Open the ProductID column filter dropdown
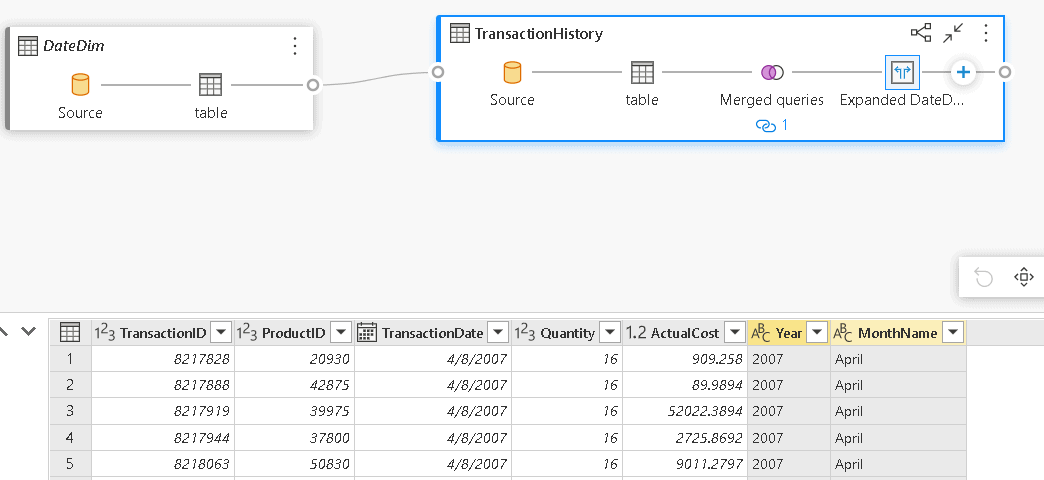The width and height of the screenshot is (1044, 480). [x=341, y=333]
